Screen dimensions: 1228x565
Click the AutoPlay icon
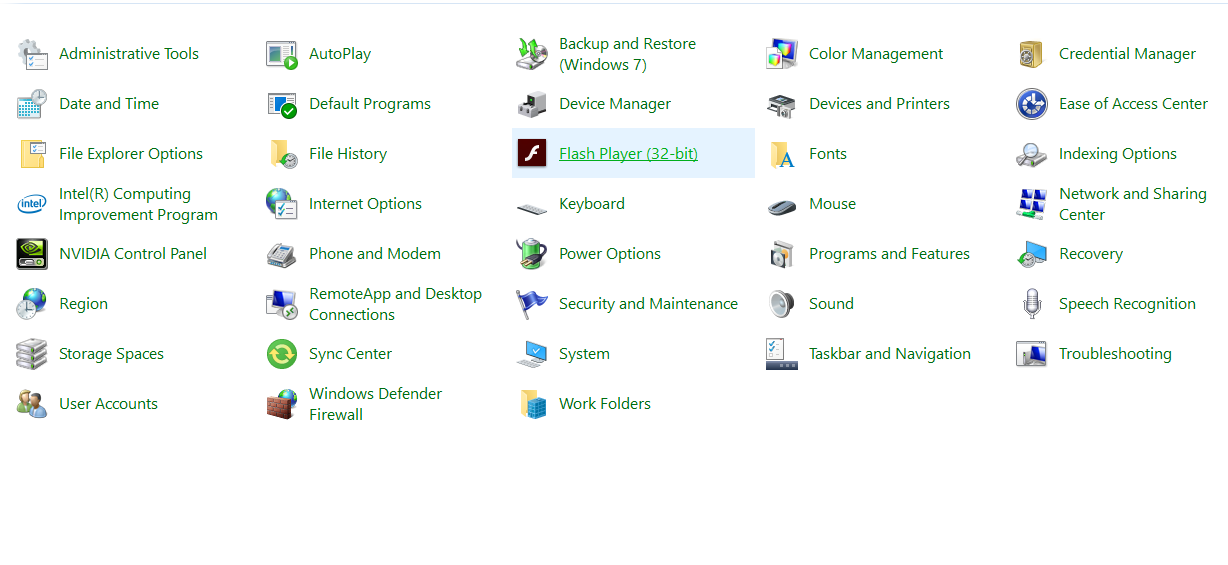pyautogui.click(x=282, y=54)
